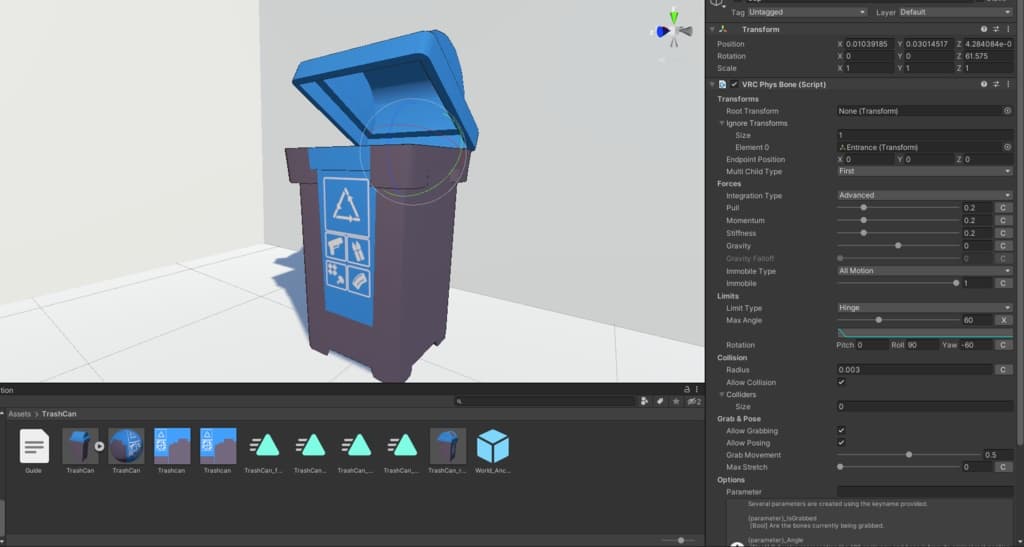Open the Guide document asset
1024x547 pixels.
coord(34,446)
